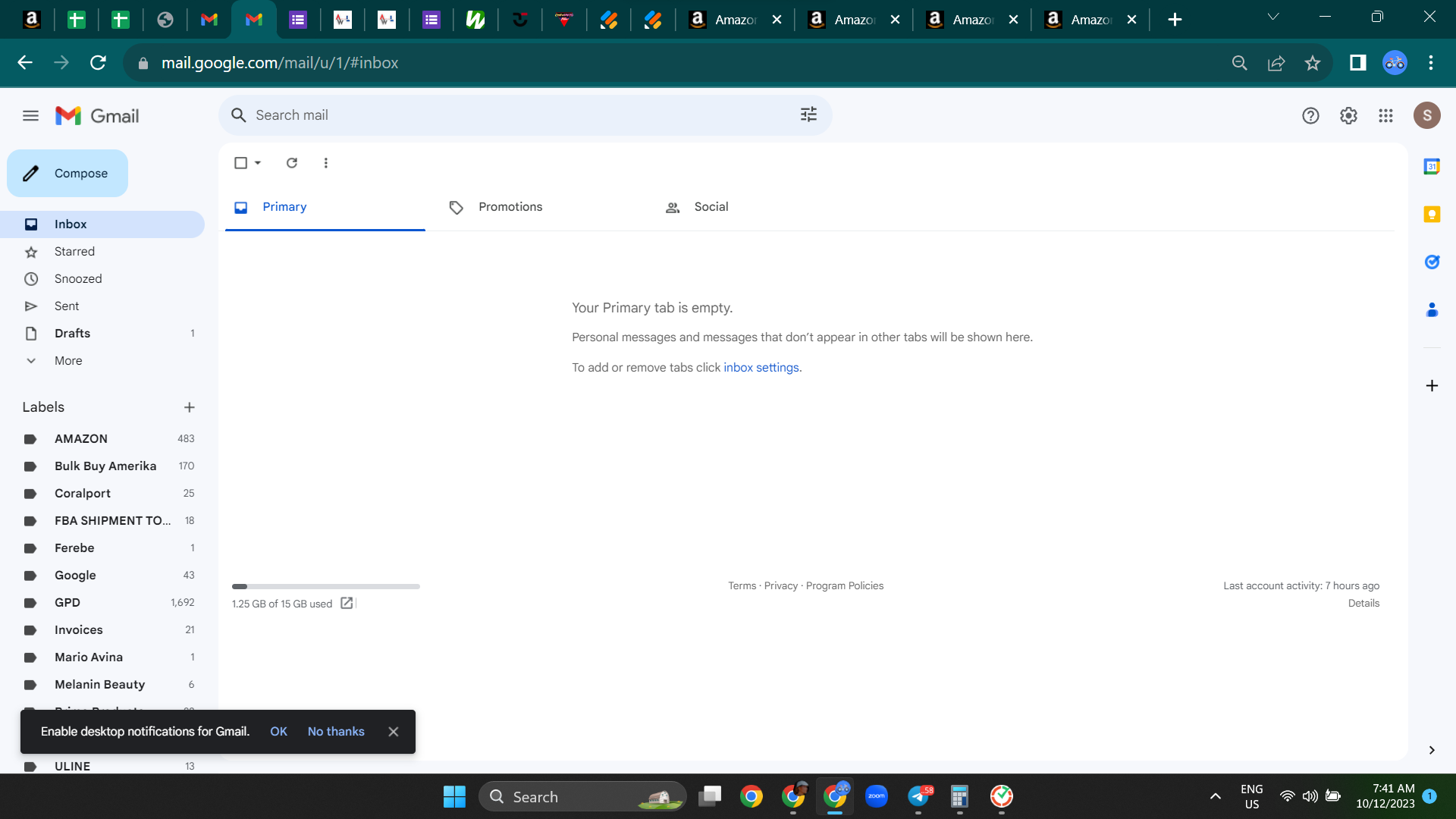Open Google Tasks side panel
The image size is (1456, 819).
(x=1432, y=262)
